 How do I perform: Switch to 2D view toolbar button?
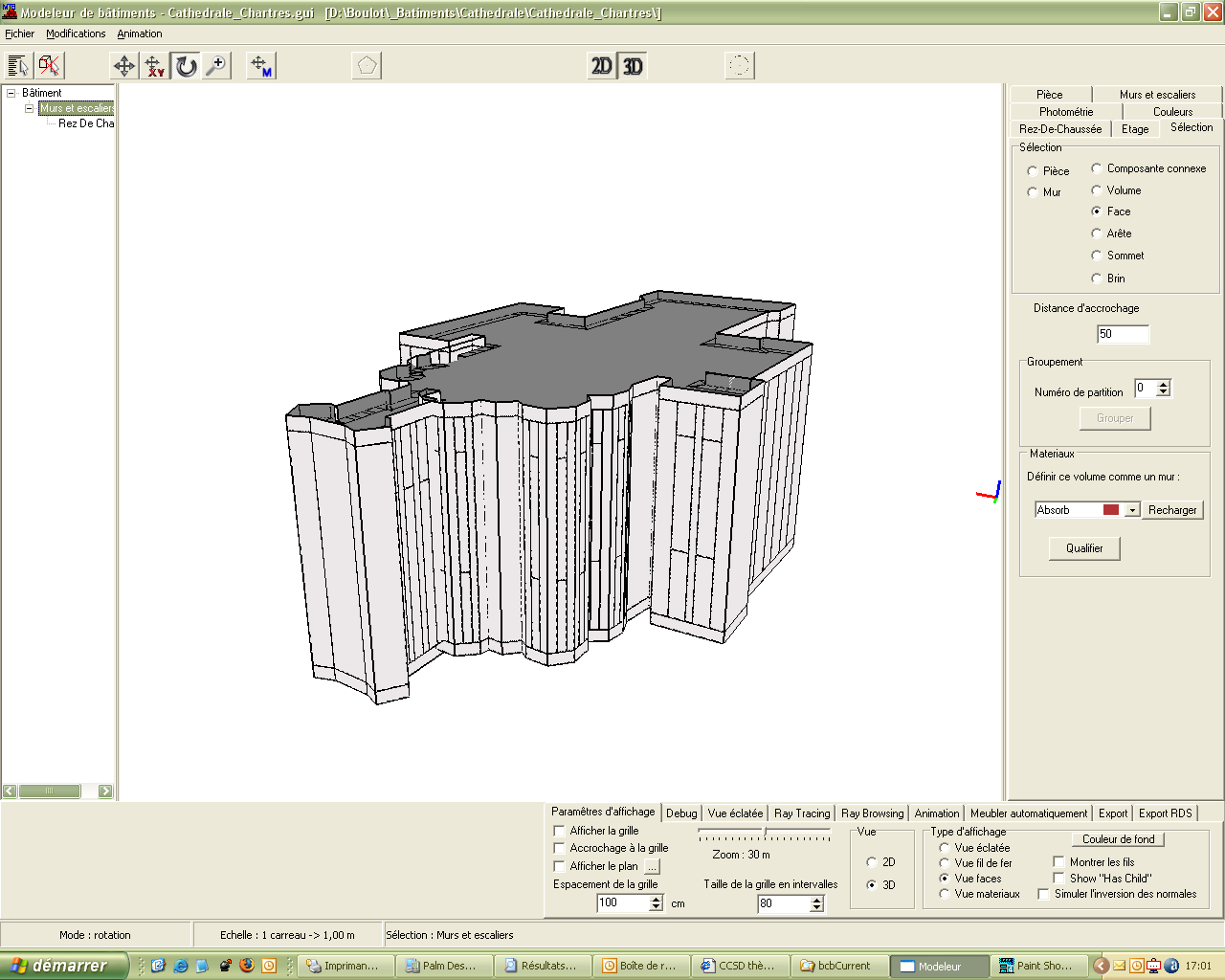(x=601, y=66)
